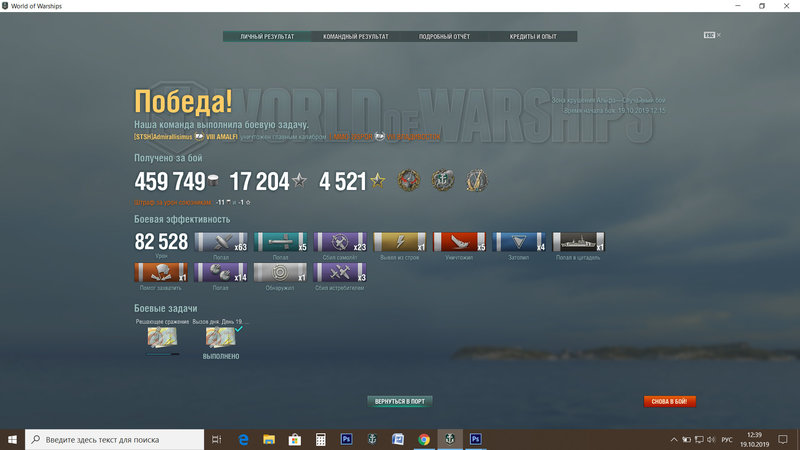Open the notification center icon

tap(783, 439)
